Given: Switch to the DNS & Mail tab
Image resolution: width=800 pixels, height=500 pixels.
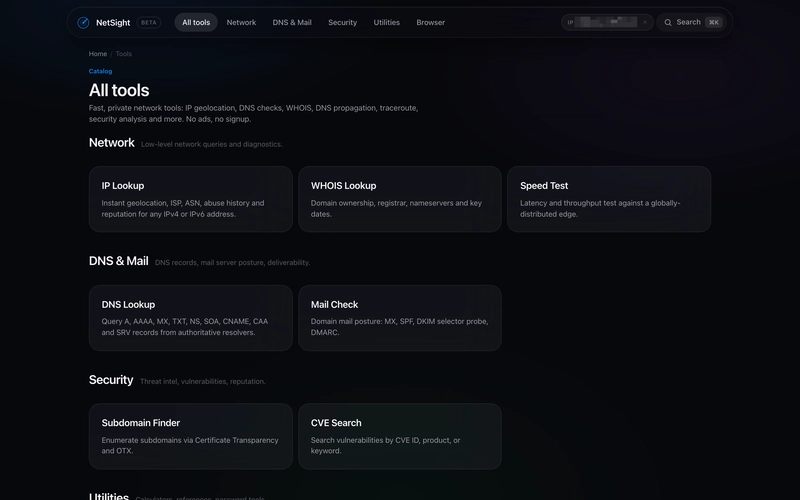Looking at the screenshot, I should tap(292, 22).
